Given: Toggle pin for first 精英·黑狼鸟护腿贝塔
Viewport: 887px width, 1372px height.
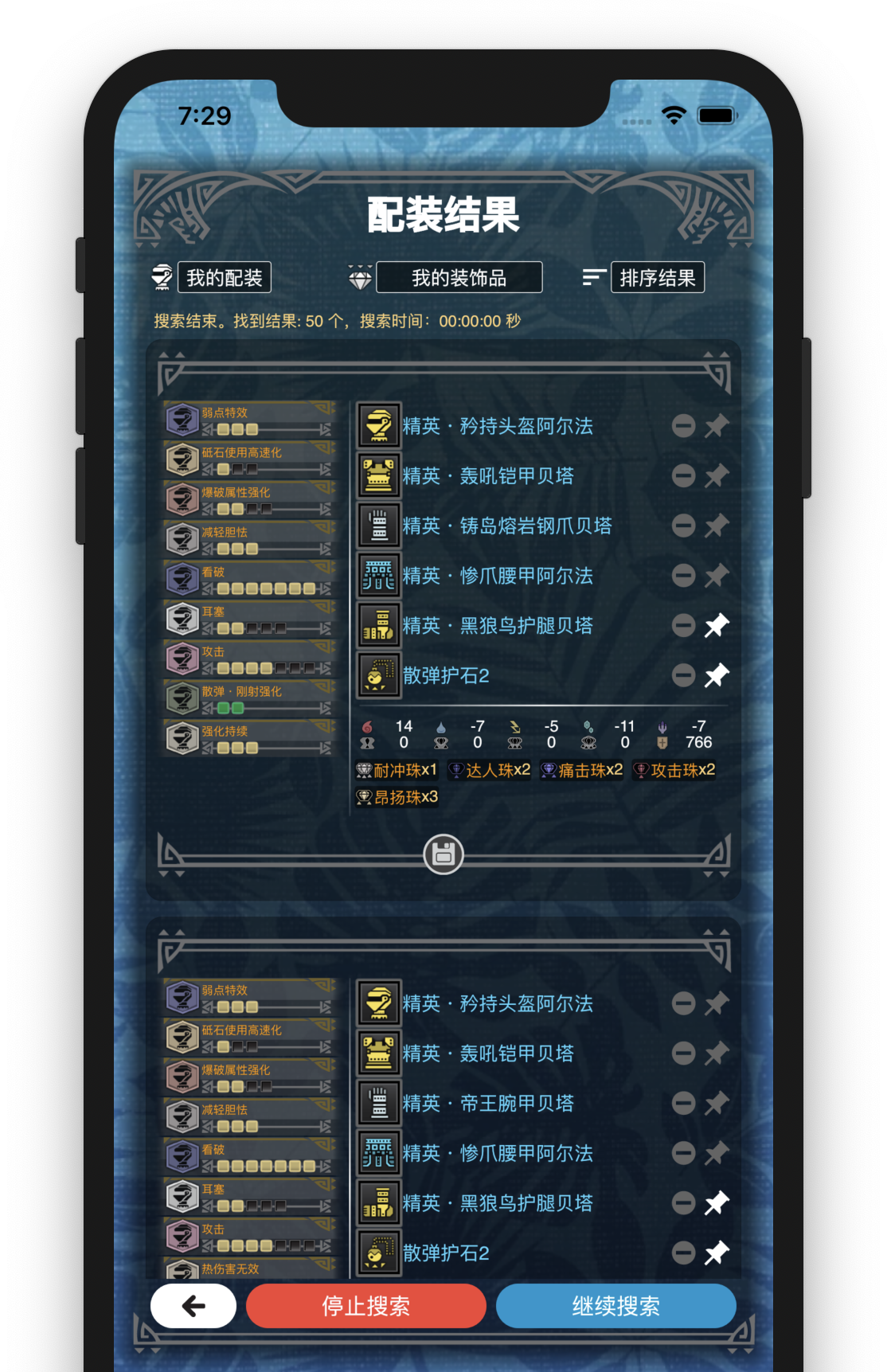Looking at the screenshot, I should coord(717,625).
